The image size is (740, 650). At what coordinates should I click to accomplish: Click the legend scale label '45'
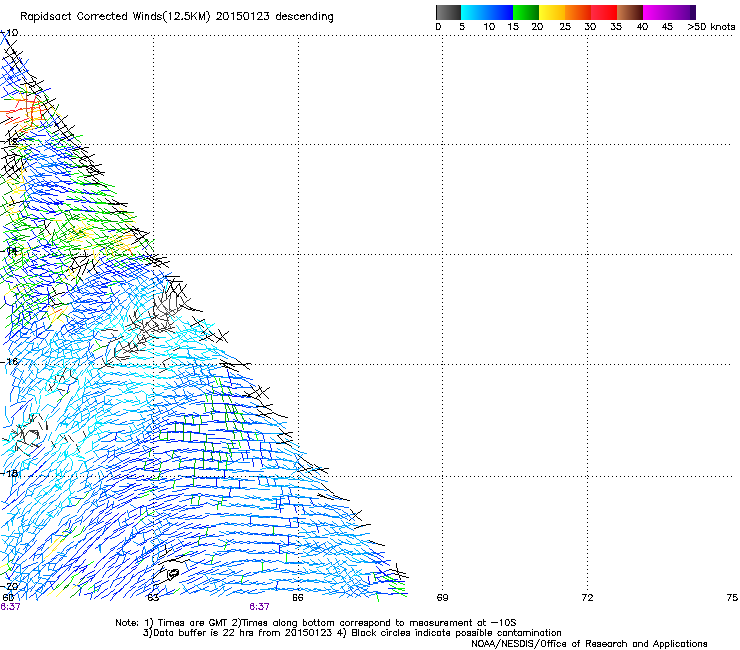(x=667, y=27)
